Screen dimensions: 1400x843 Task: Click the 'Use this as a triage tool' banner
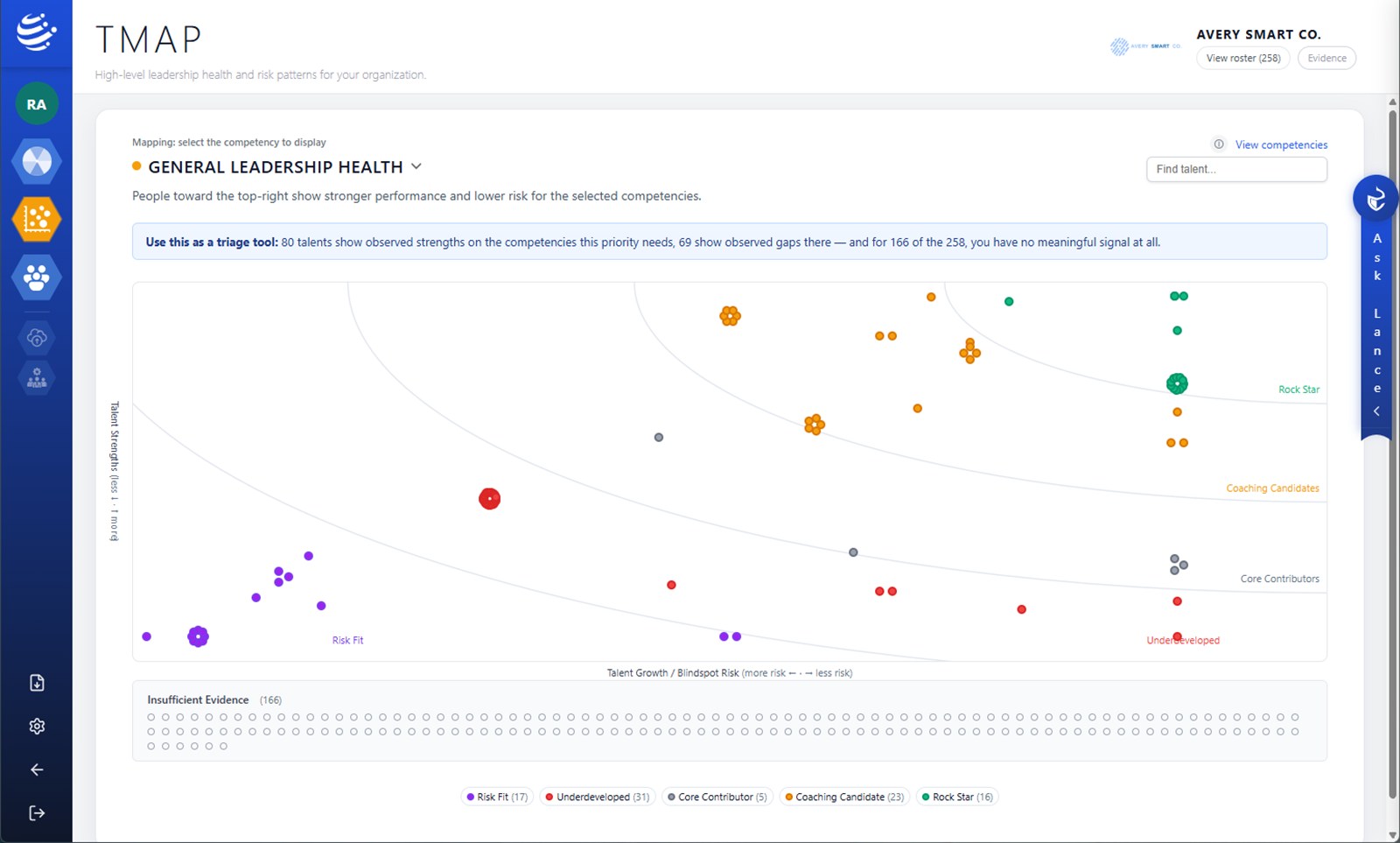pos(729,242)
